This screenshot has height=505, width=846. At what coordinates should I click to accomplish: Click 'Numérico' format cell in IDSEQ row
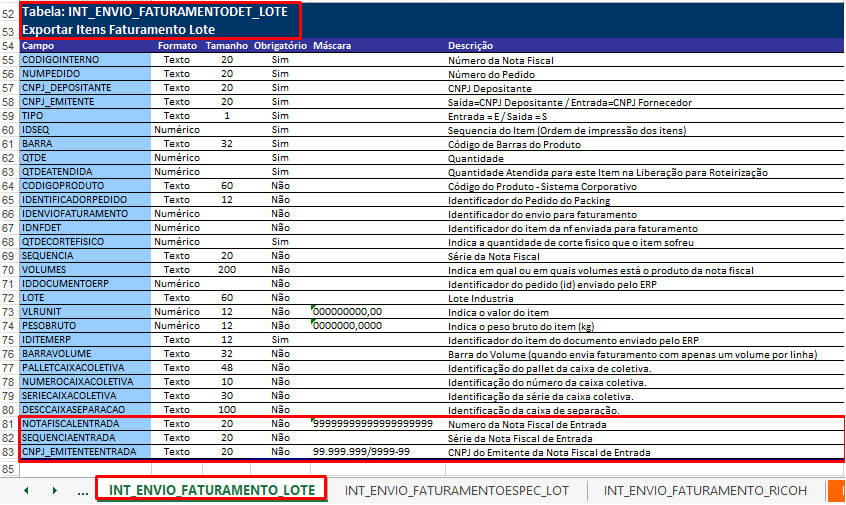coord(177,130)
